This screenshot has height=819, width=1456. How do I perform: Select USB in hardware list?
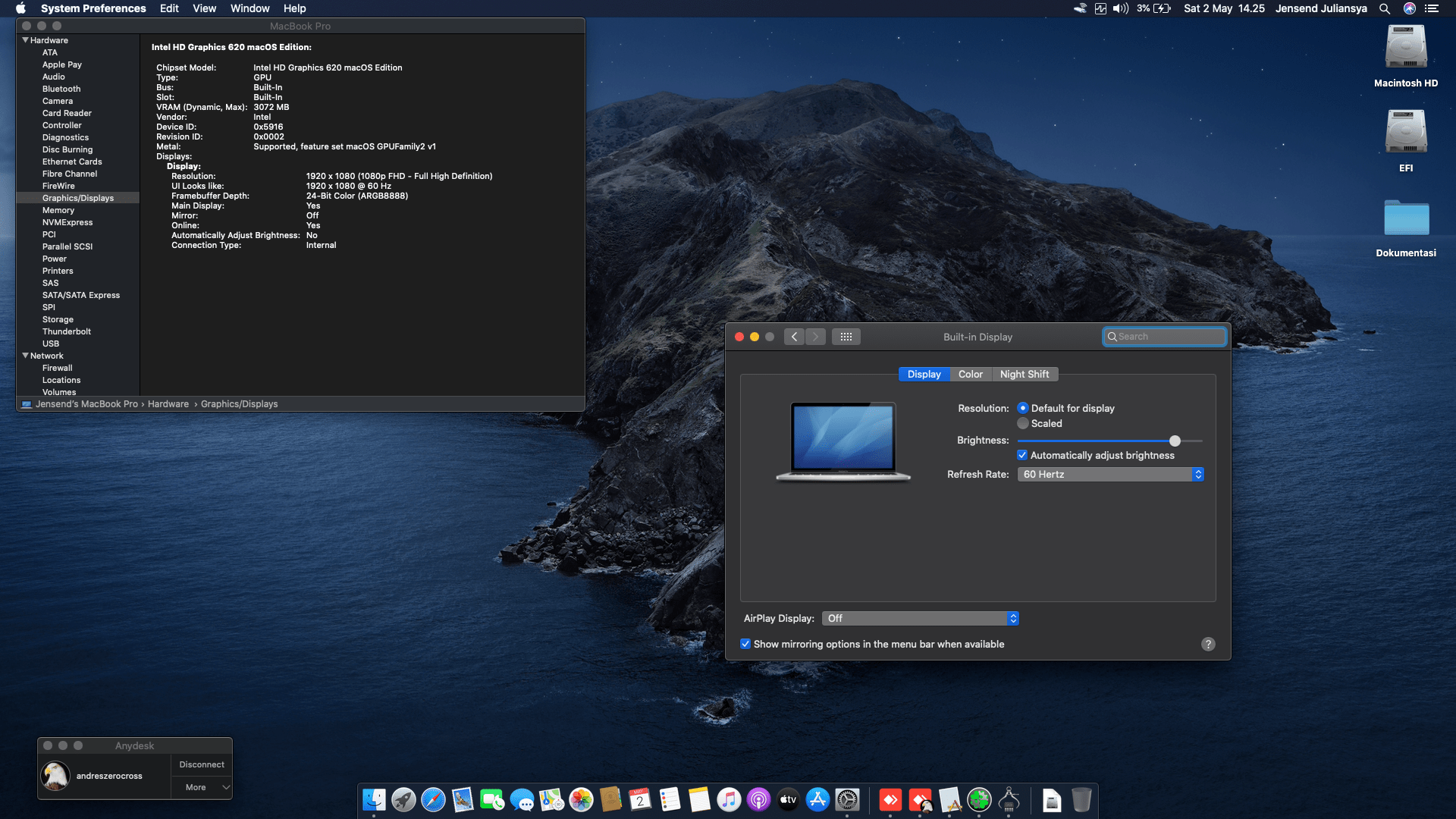tap(51, 344)
